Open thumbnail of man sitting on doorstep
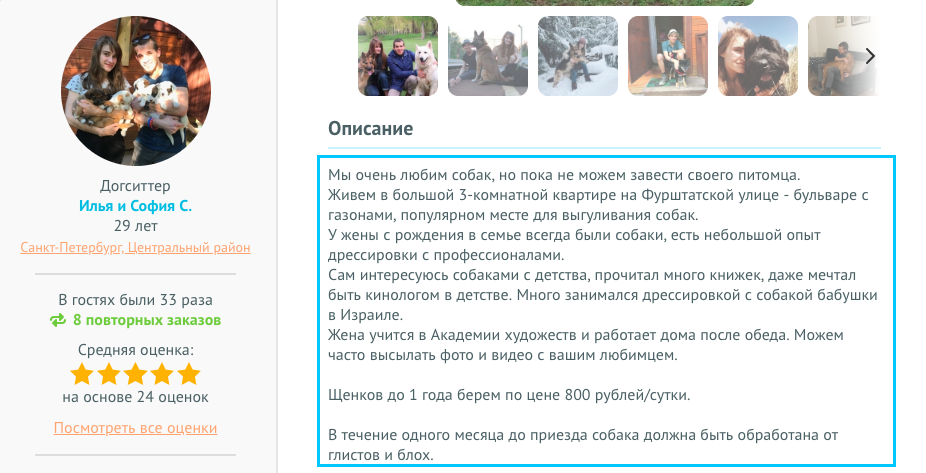Screen dimensions: 926x473 click(667, 56)
